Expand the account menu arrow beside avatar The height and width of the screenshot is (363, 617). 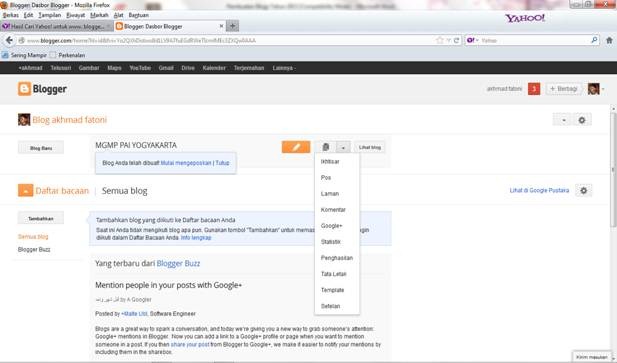(603, 89)
